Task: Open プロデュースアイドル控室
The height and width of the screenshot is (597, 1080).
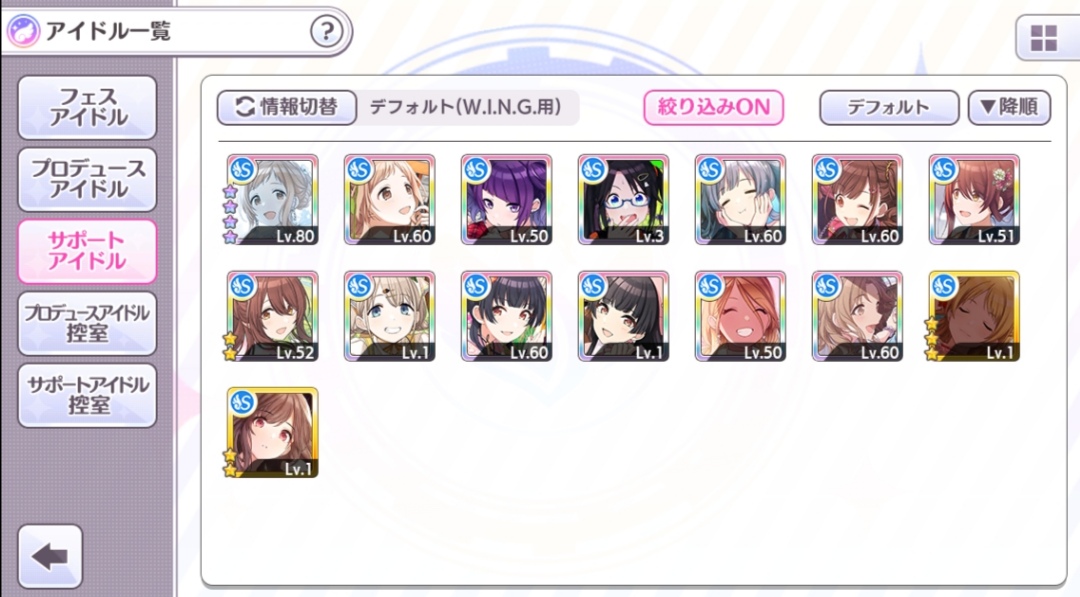Action: pos(87,323)
